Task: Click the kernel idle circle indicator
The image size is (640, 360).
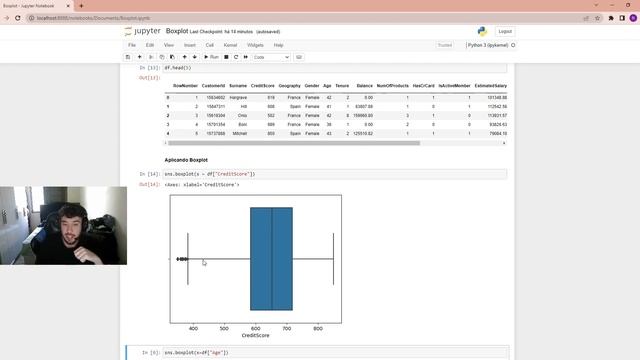Action: [513, 45]
